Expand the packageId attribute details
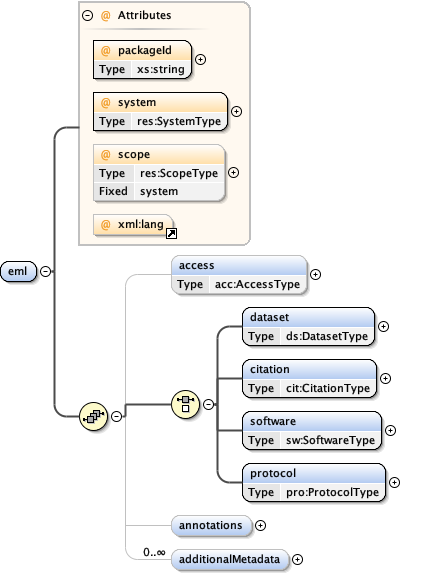 point(200,60)
